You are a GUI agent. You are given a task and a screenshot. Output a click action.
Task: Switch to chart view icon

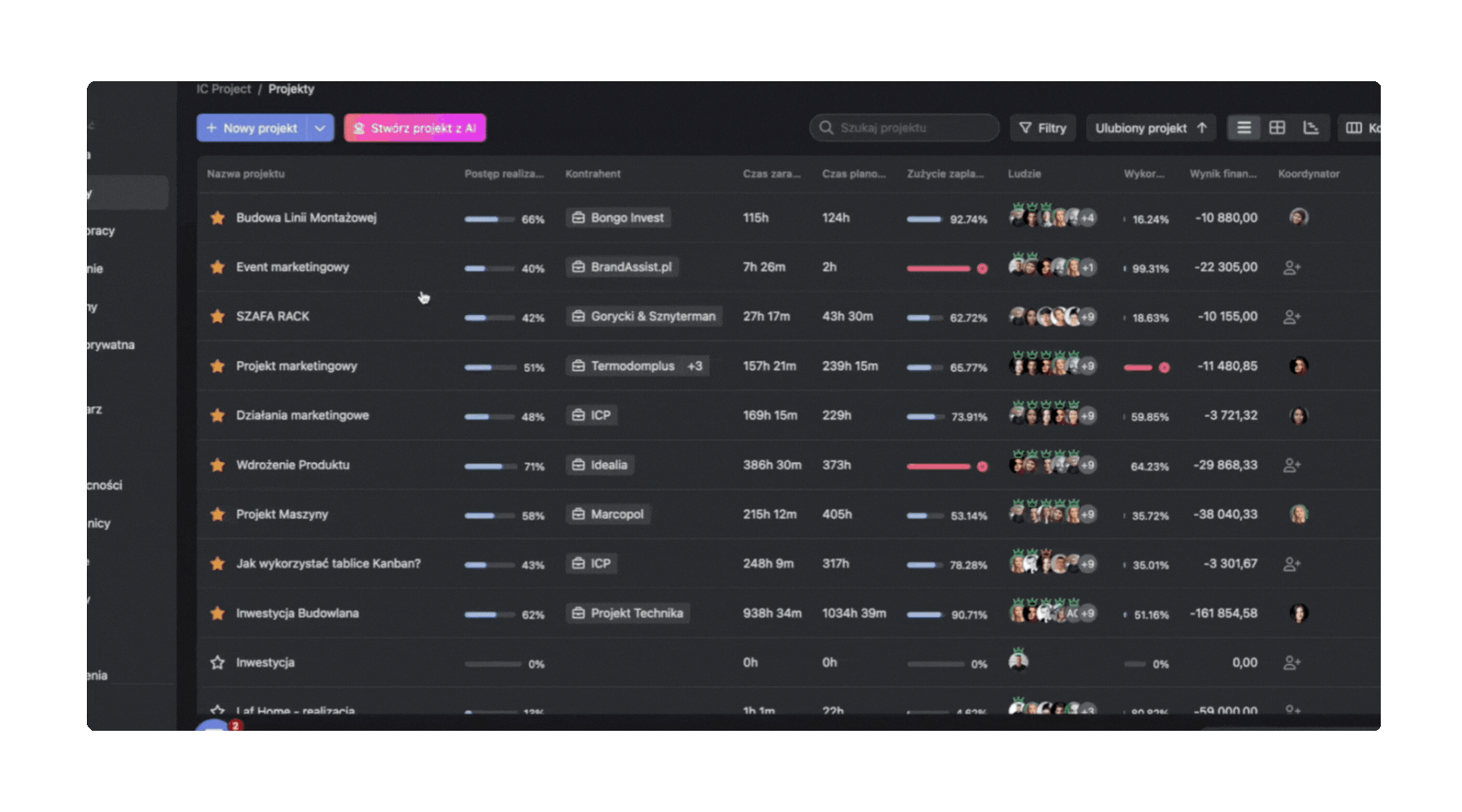1311,128
